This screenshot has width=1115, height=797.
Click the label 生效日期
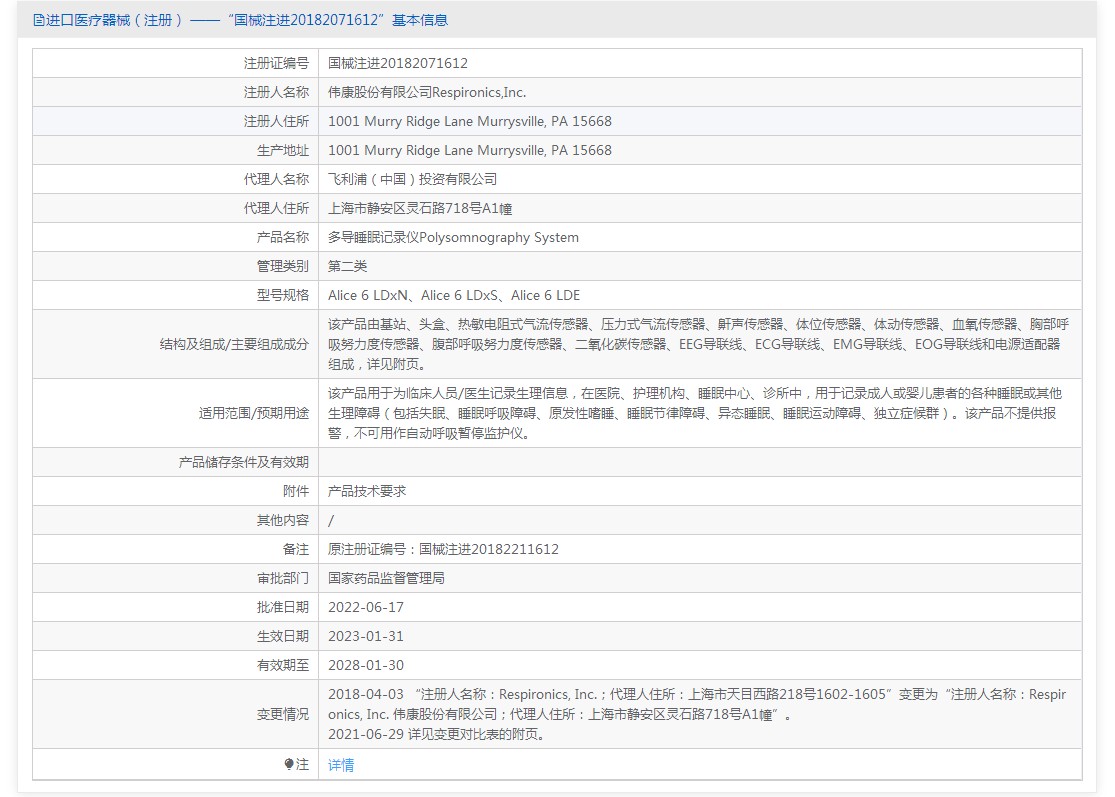pos(282,636)
